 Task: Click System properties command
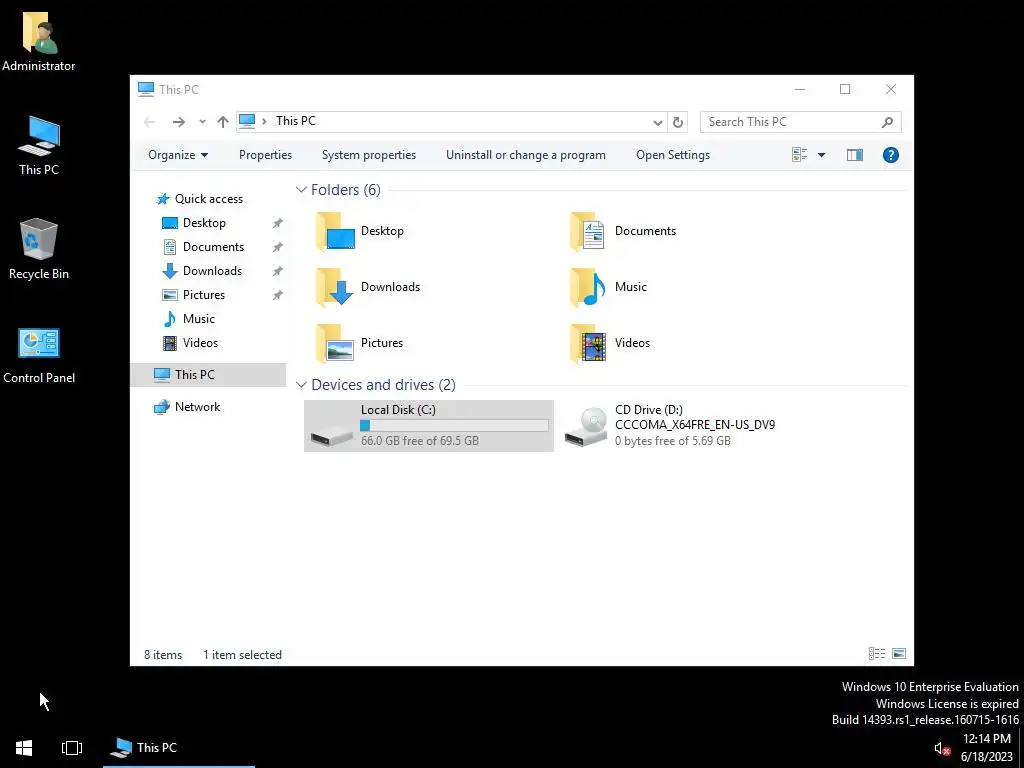pos(369,155)
